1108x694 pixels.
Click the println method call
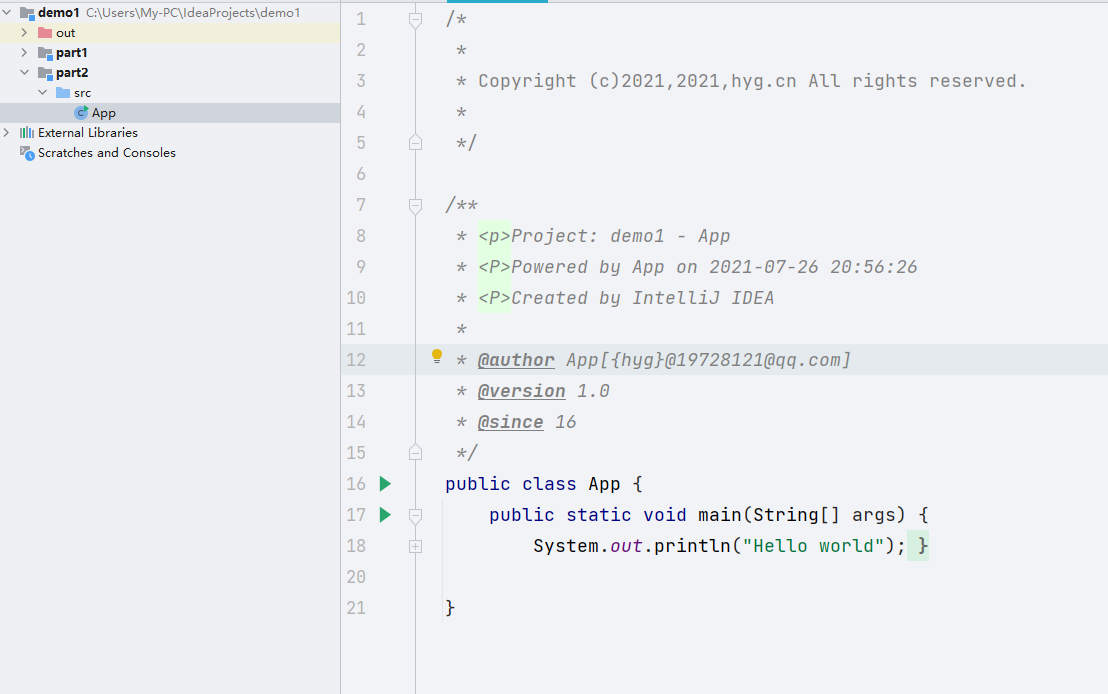click(692, 546)
